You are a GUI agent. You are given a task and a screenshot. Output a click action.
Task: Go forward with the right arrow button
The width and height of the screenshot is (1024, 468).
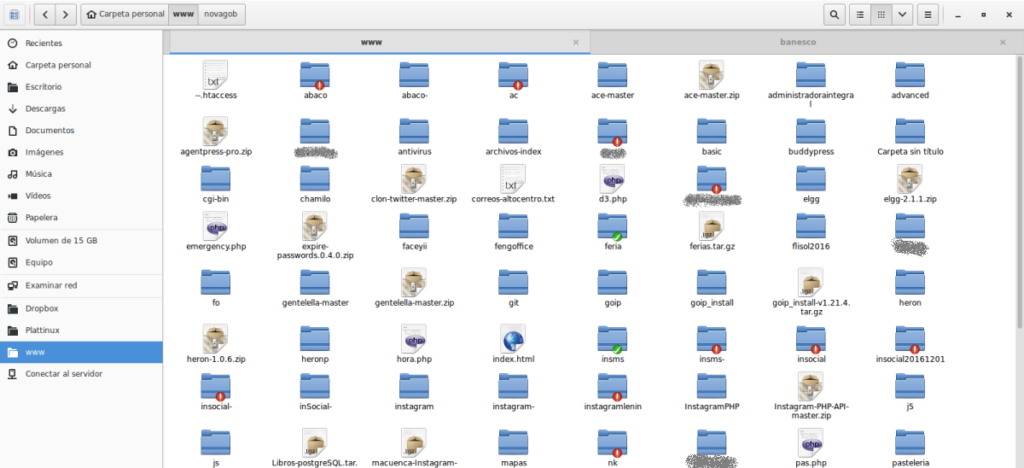point(66,14)
